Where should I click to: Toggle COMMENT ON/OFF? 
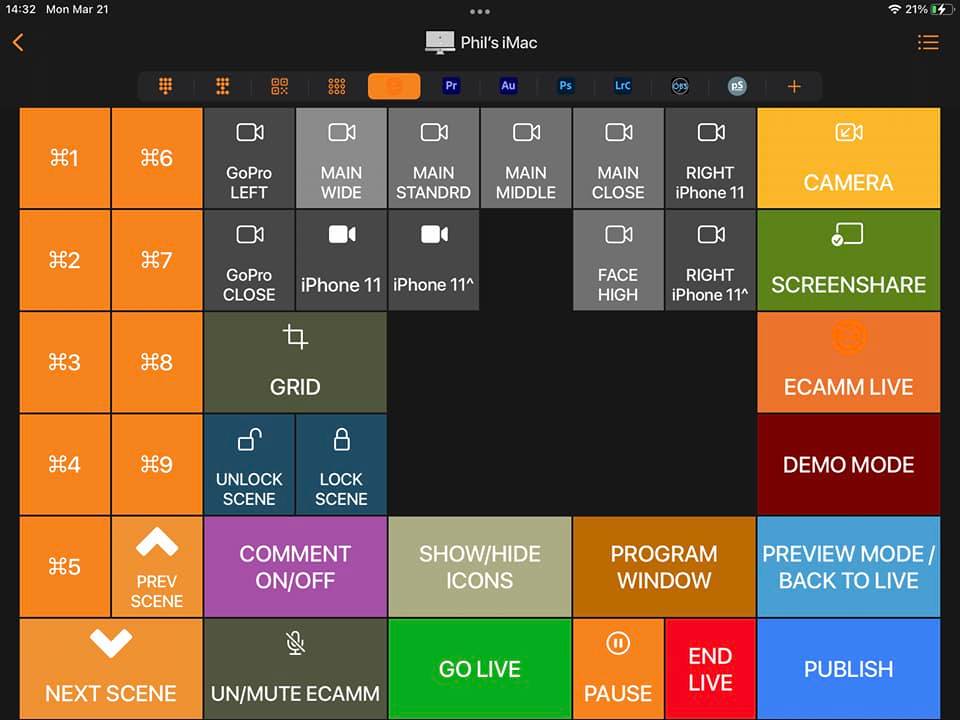[x=295, y=566]
